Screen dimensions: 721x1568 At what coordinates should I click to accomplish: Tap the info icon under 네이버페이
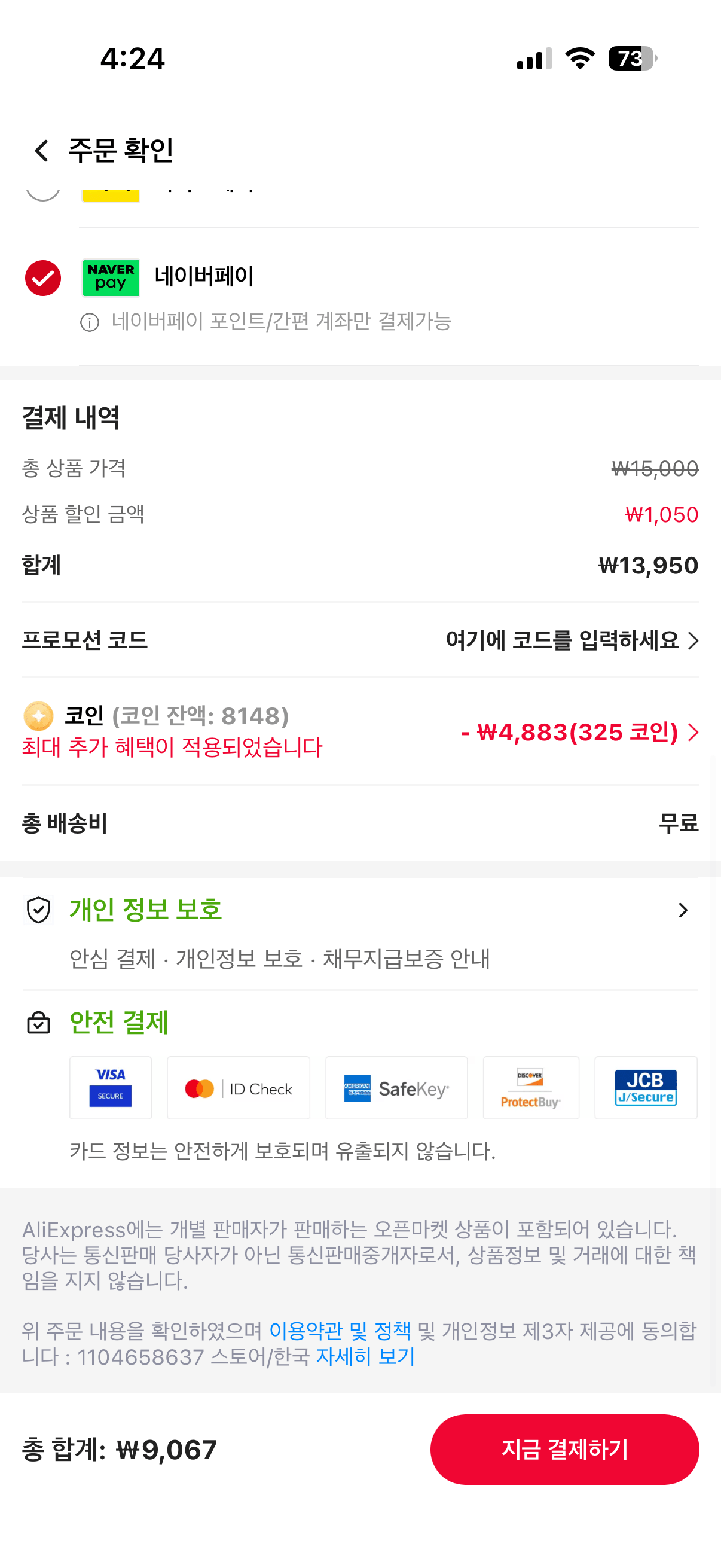(x=90, y=322)
